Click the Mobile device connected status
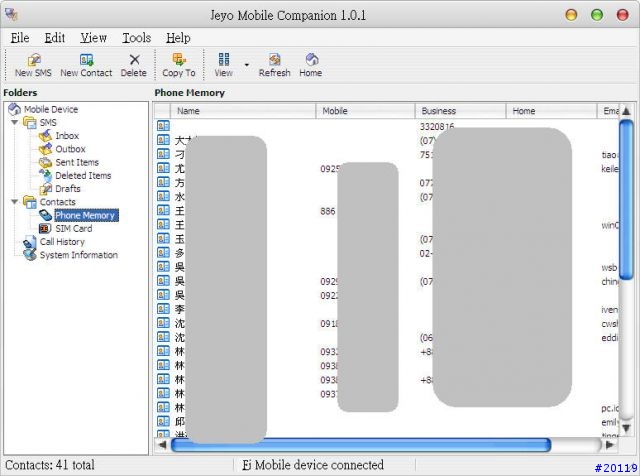This screenshot has height=476, width=640. (313, 465)
